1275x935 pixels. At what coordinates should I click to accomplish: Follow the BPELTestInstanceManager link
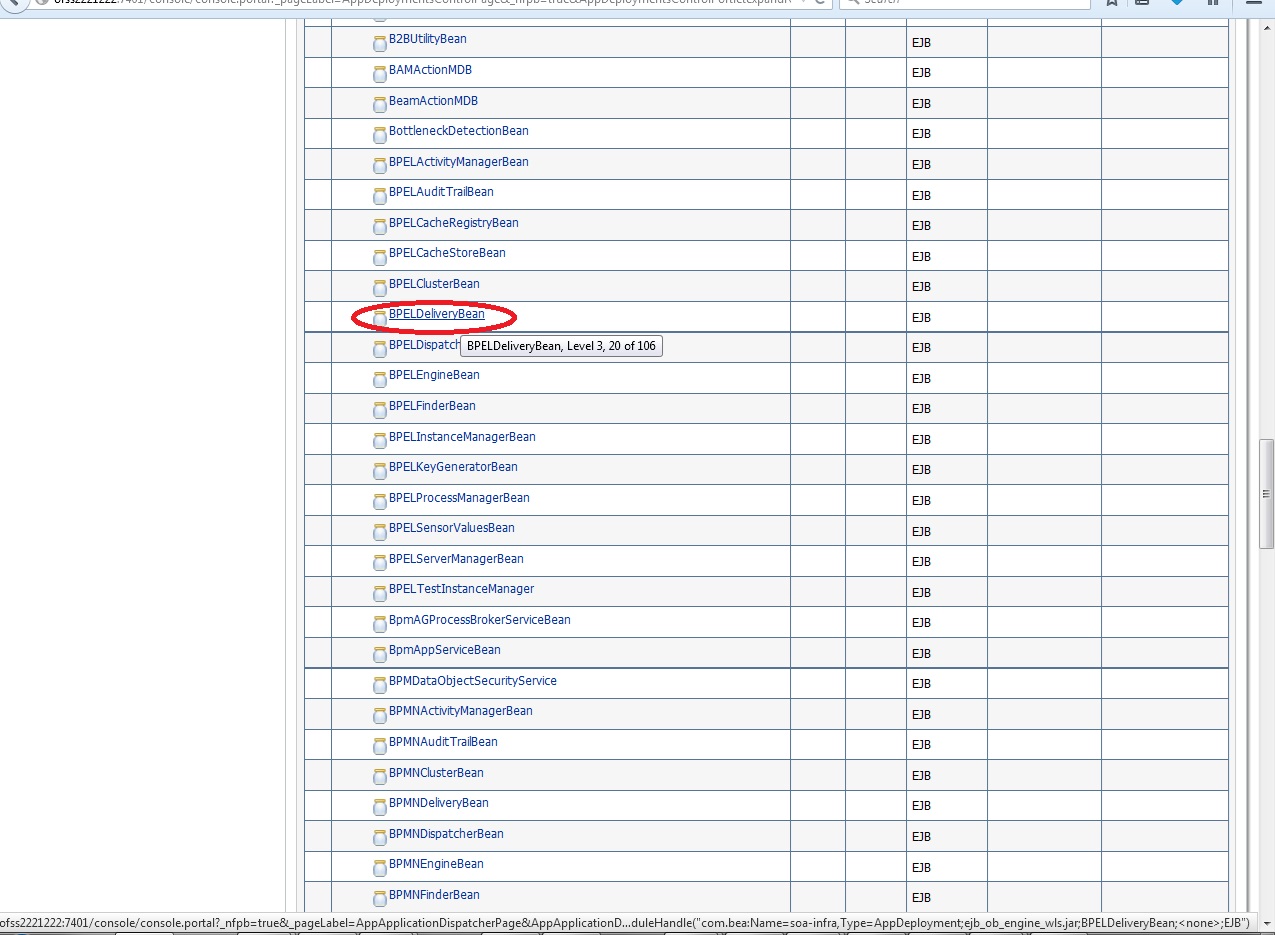[462, 589]
